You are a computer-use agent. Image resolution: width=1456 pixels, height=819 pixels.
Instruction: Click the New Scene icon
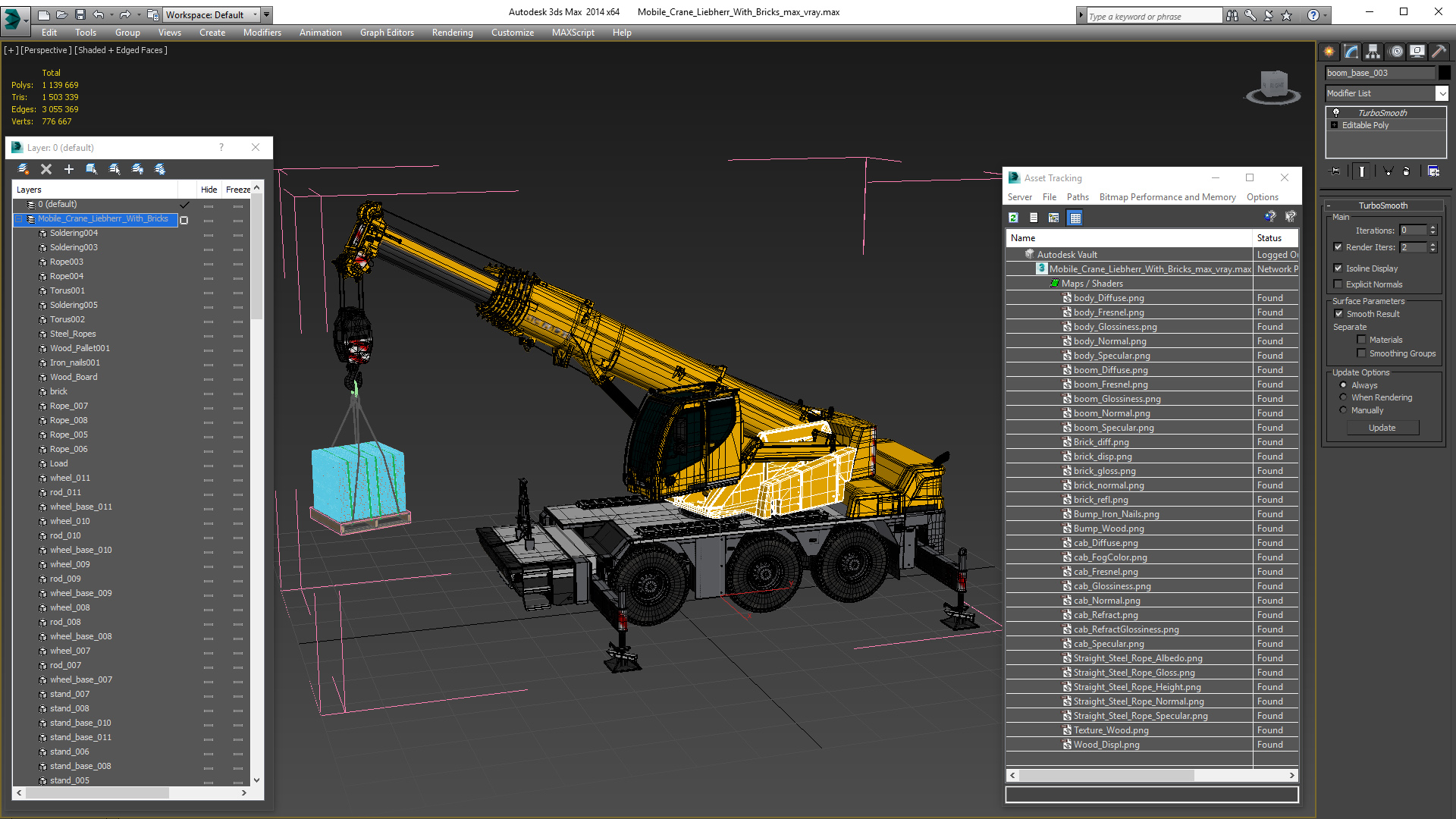[x=43, y=14]
